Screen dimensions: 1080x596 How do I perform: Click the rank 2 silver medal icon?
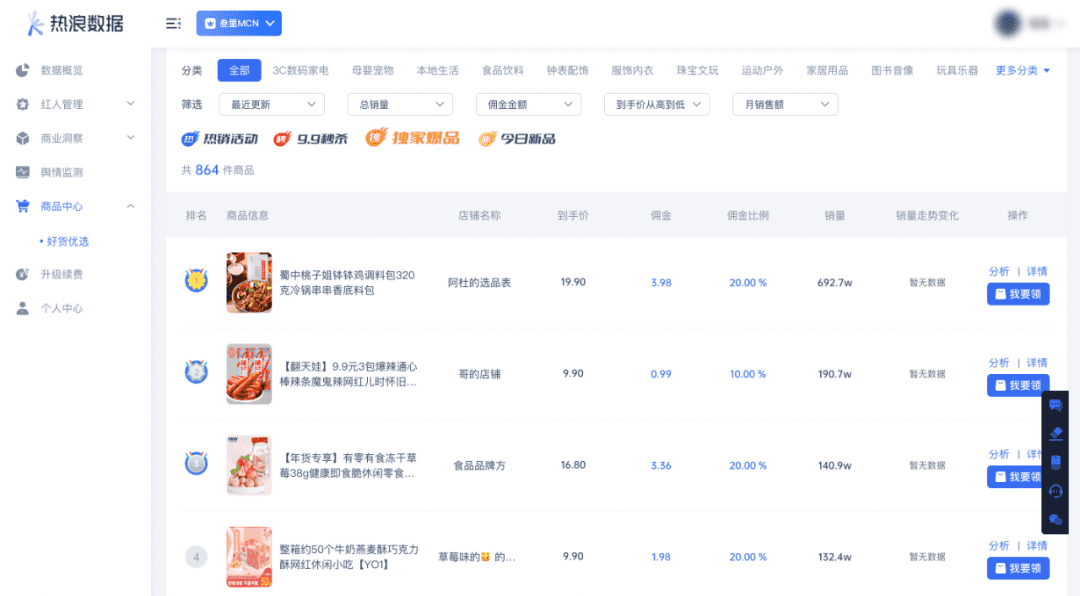tap(196, 372)
